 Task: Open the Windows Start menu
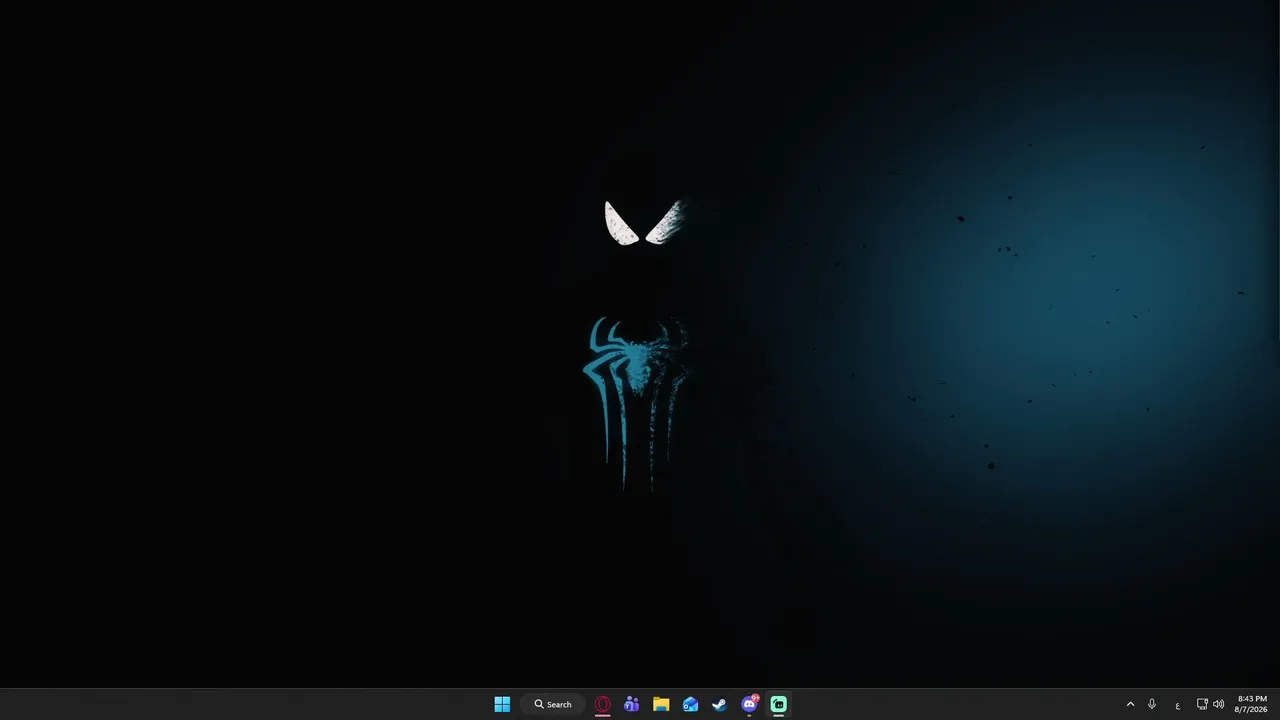click(502, 704)
